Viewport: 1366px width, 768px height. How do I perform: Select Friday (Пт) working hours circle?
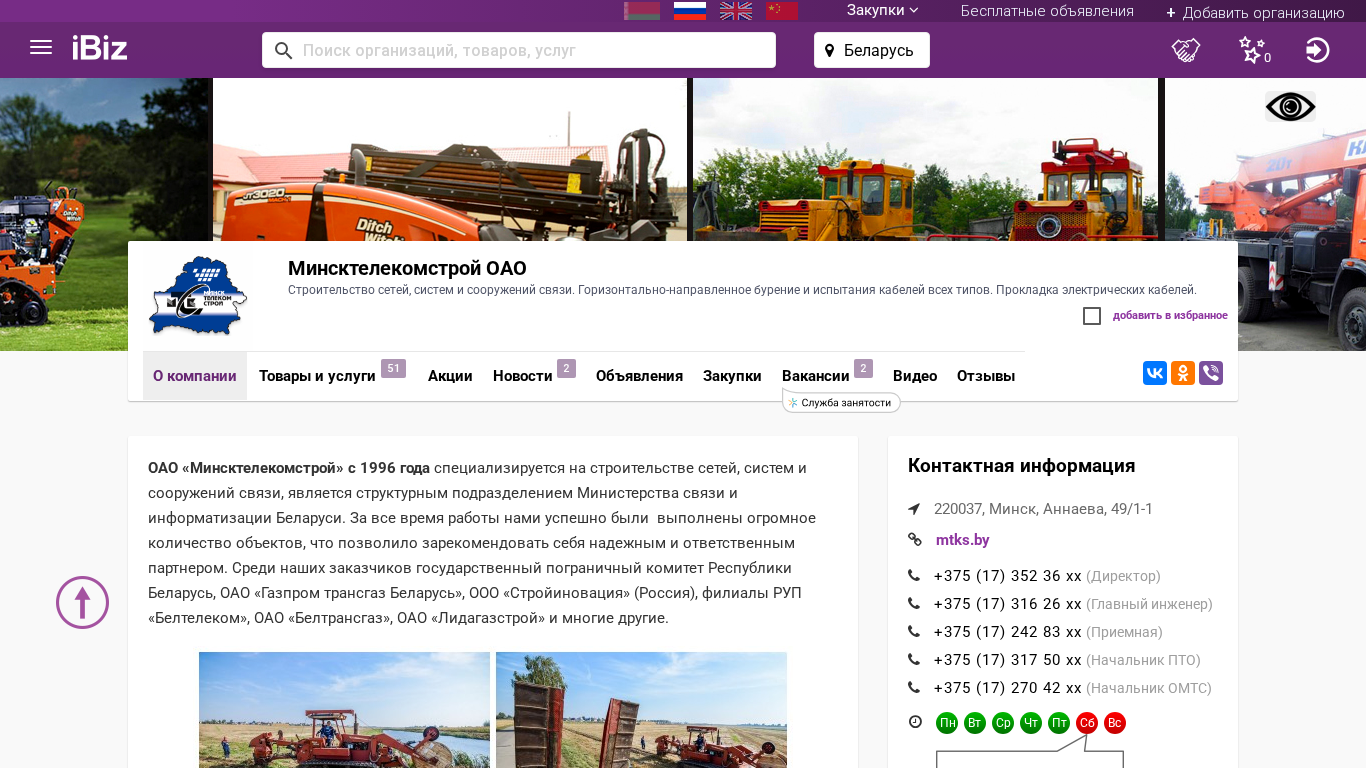click(x=1059, y=723)
